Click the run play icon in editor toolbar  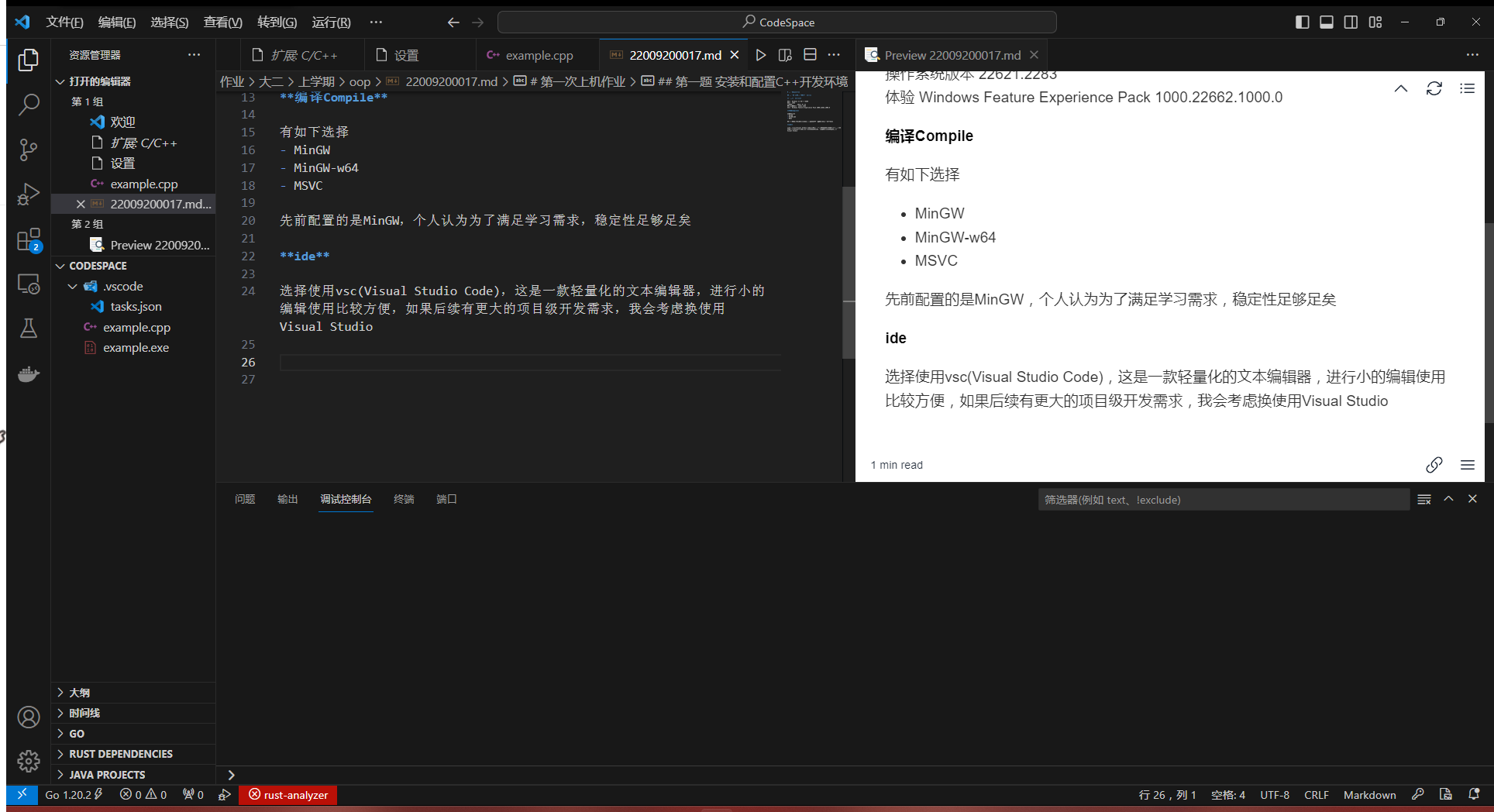(761, 55)
